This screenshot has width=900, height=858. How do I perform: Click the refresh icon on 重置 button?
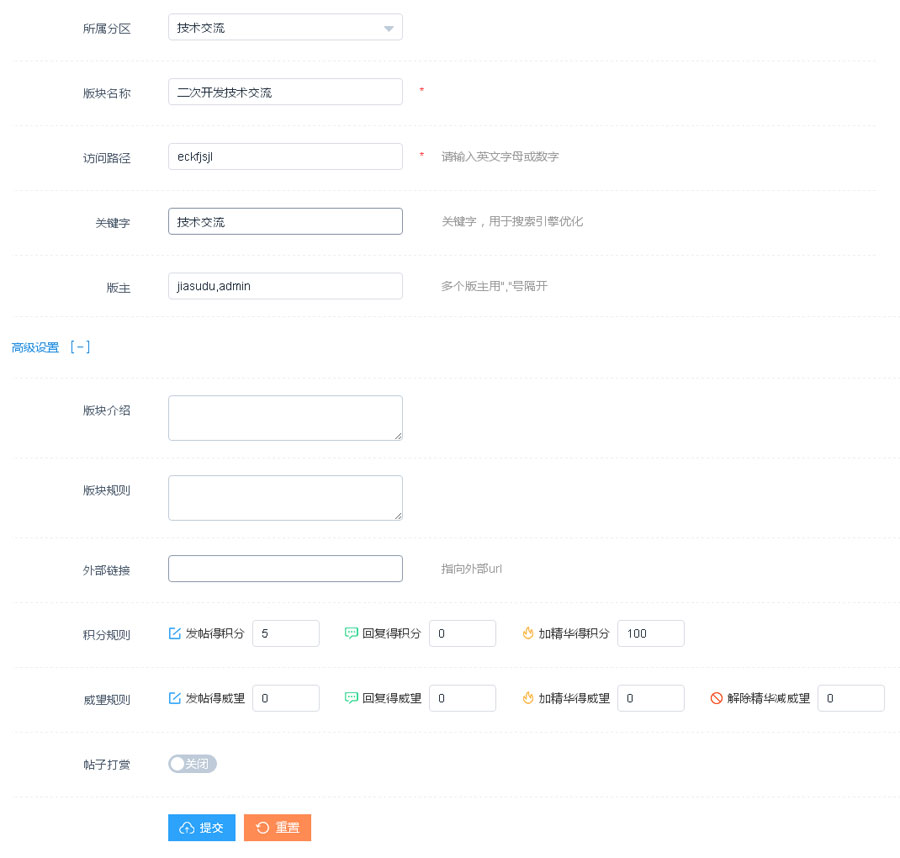coord(262,828)
